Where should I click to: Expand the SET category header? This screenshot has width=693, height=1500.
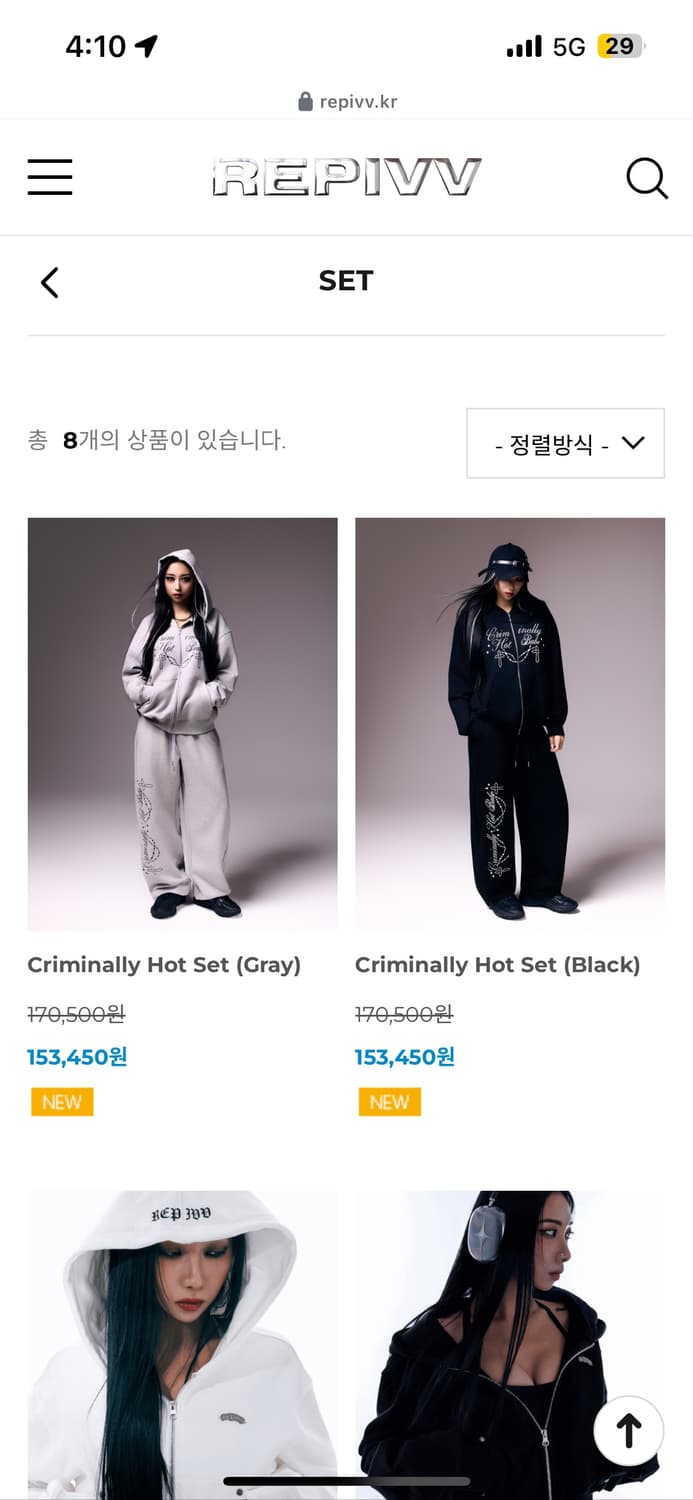(x=346, y=281)
